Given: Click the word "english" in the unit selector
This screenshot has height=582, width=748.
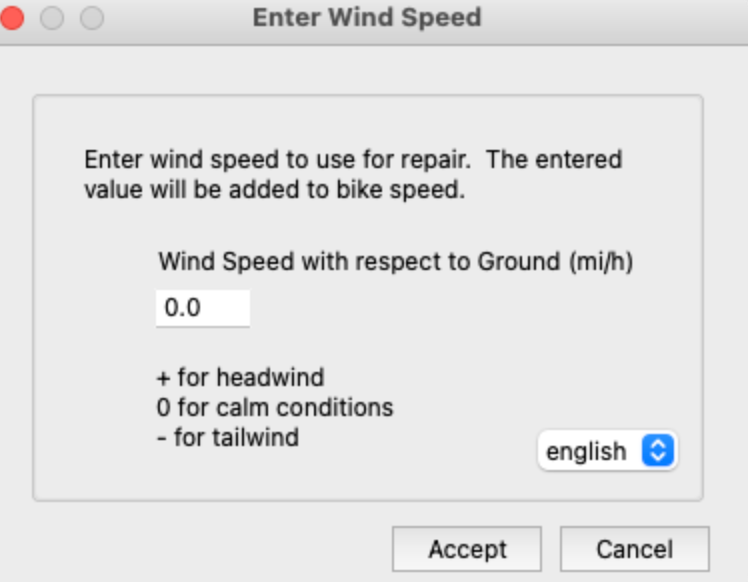Looking at the screenshot, I should (x=587, y=451).
